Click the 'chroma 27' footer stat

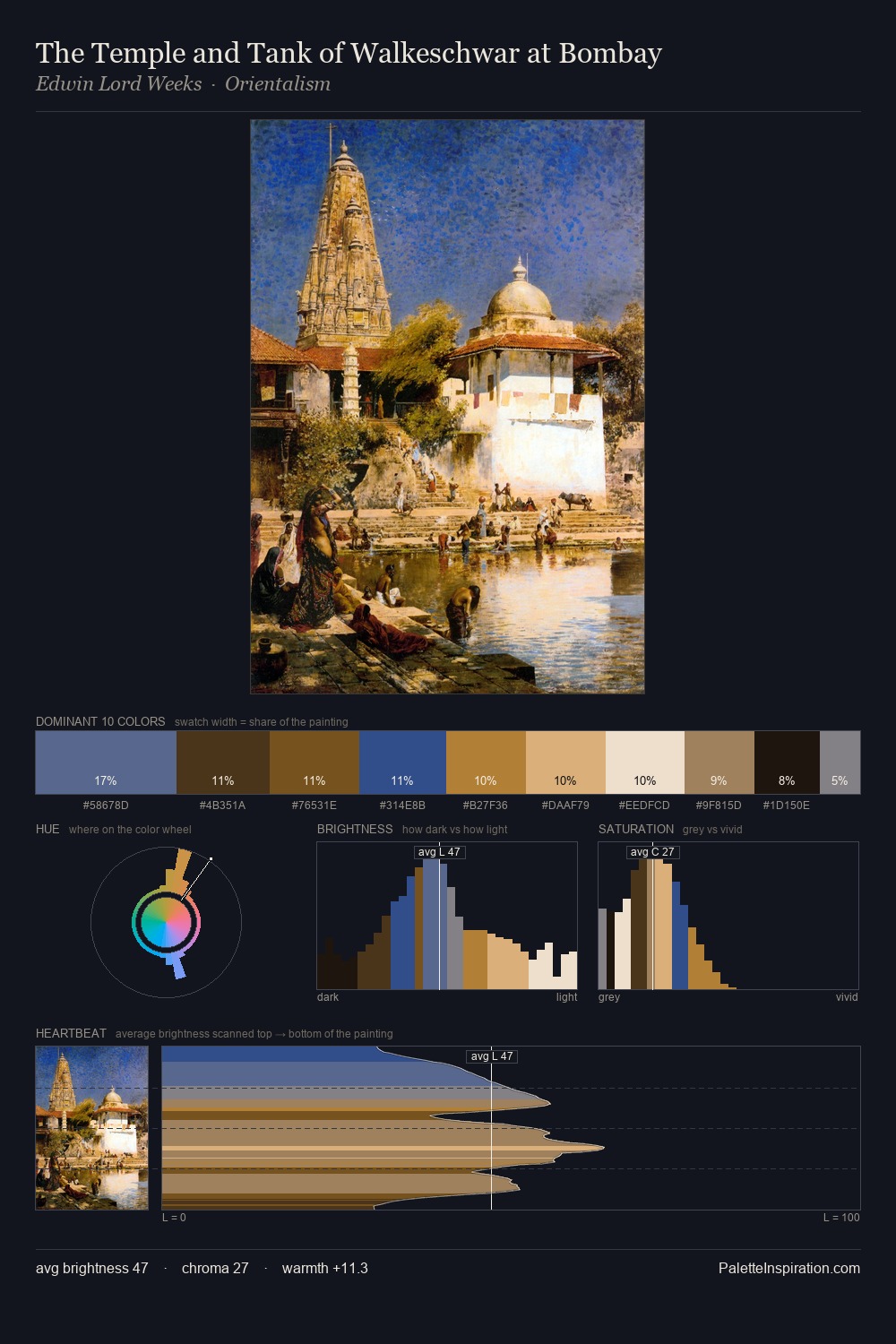(x=215, y=1268)
